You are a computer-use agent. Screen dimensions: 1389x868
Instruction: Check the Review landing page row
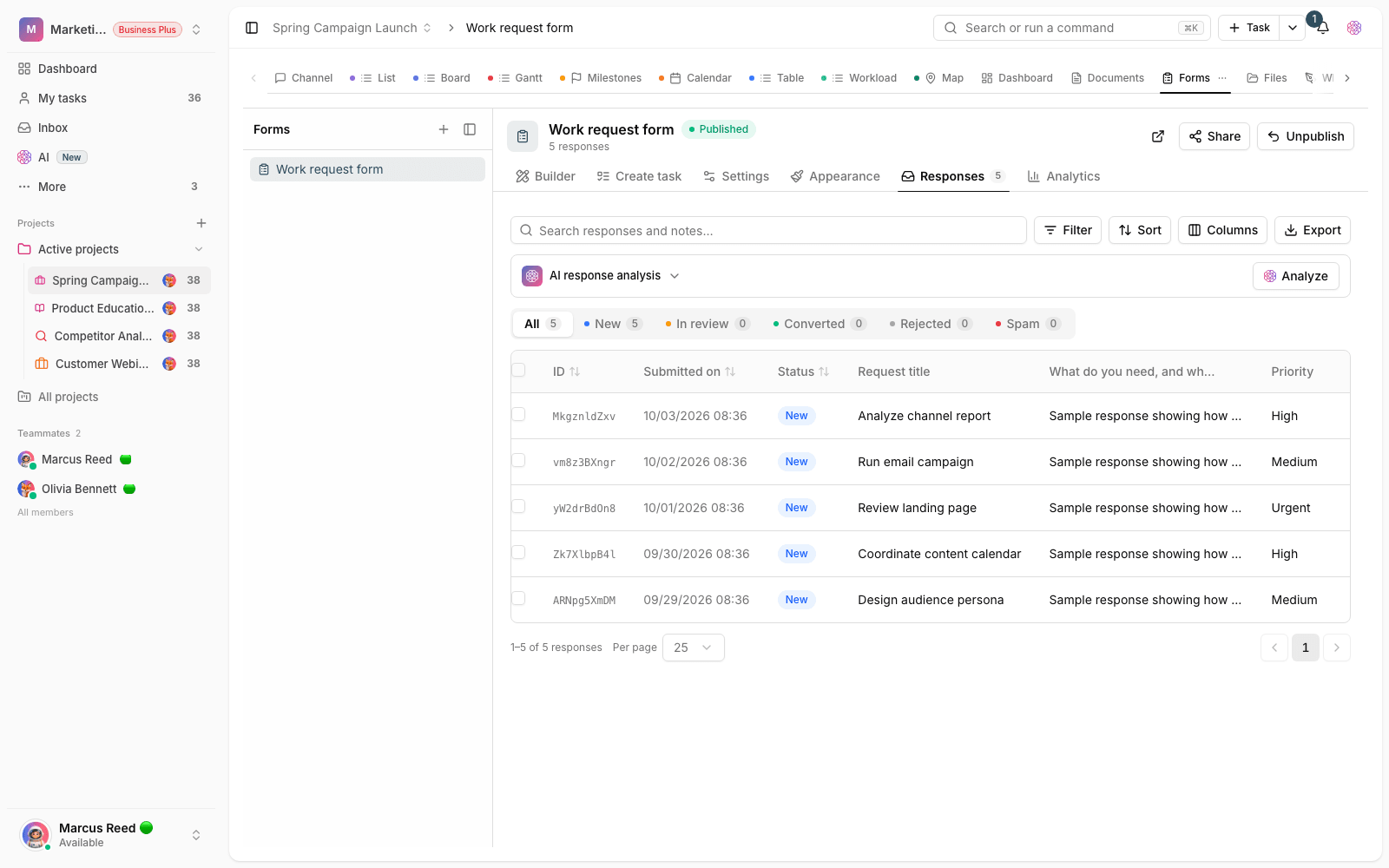coord(518,506)
